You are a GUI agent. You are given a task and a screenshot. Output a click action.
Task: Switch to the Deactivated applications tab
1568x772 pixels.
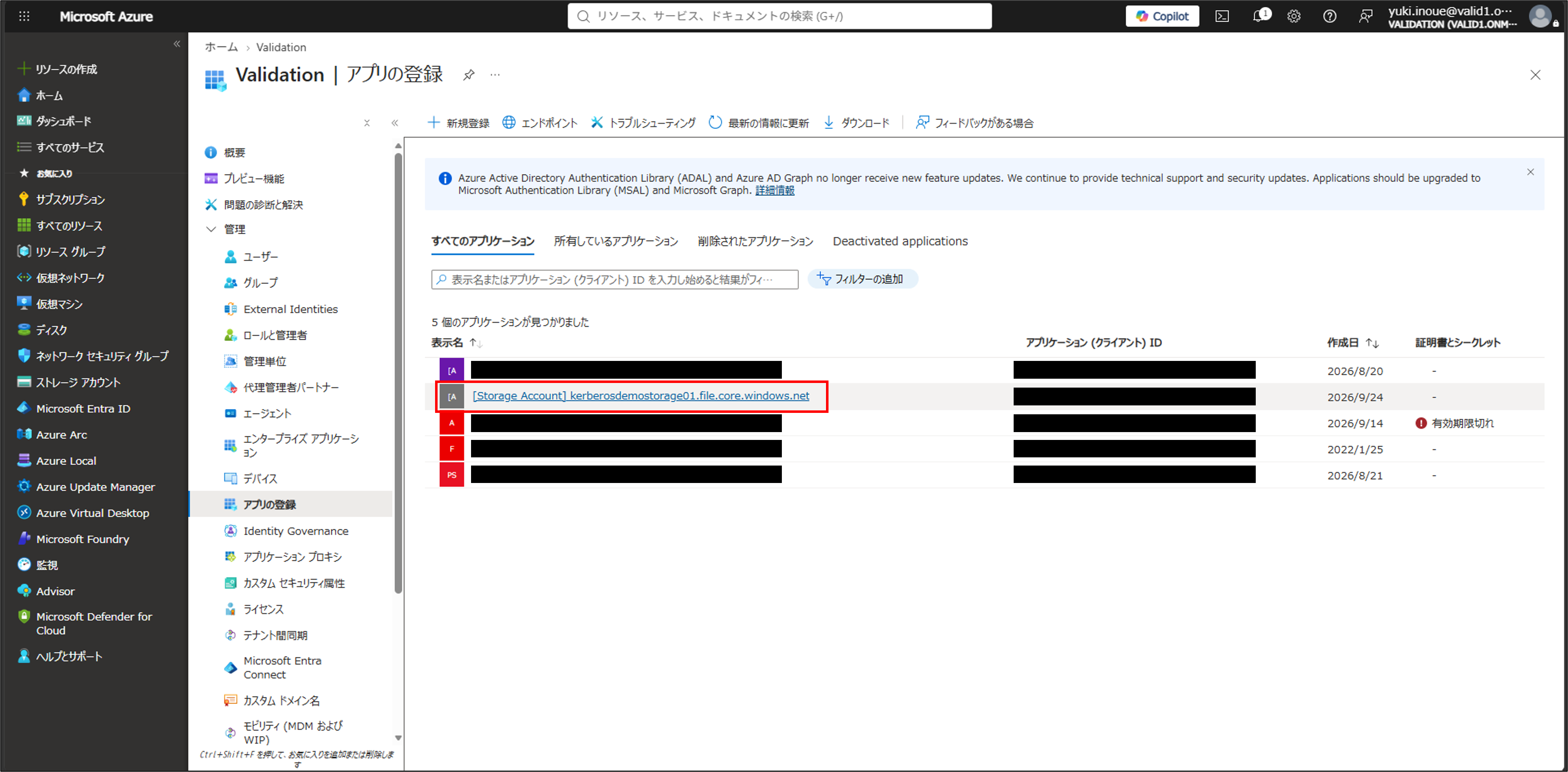[900, 242]
